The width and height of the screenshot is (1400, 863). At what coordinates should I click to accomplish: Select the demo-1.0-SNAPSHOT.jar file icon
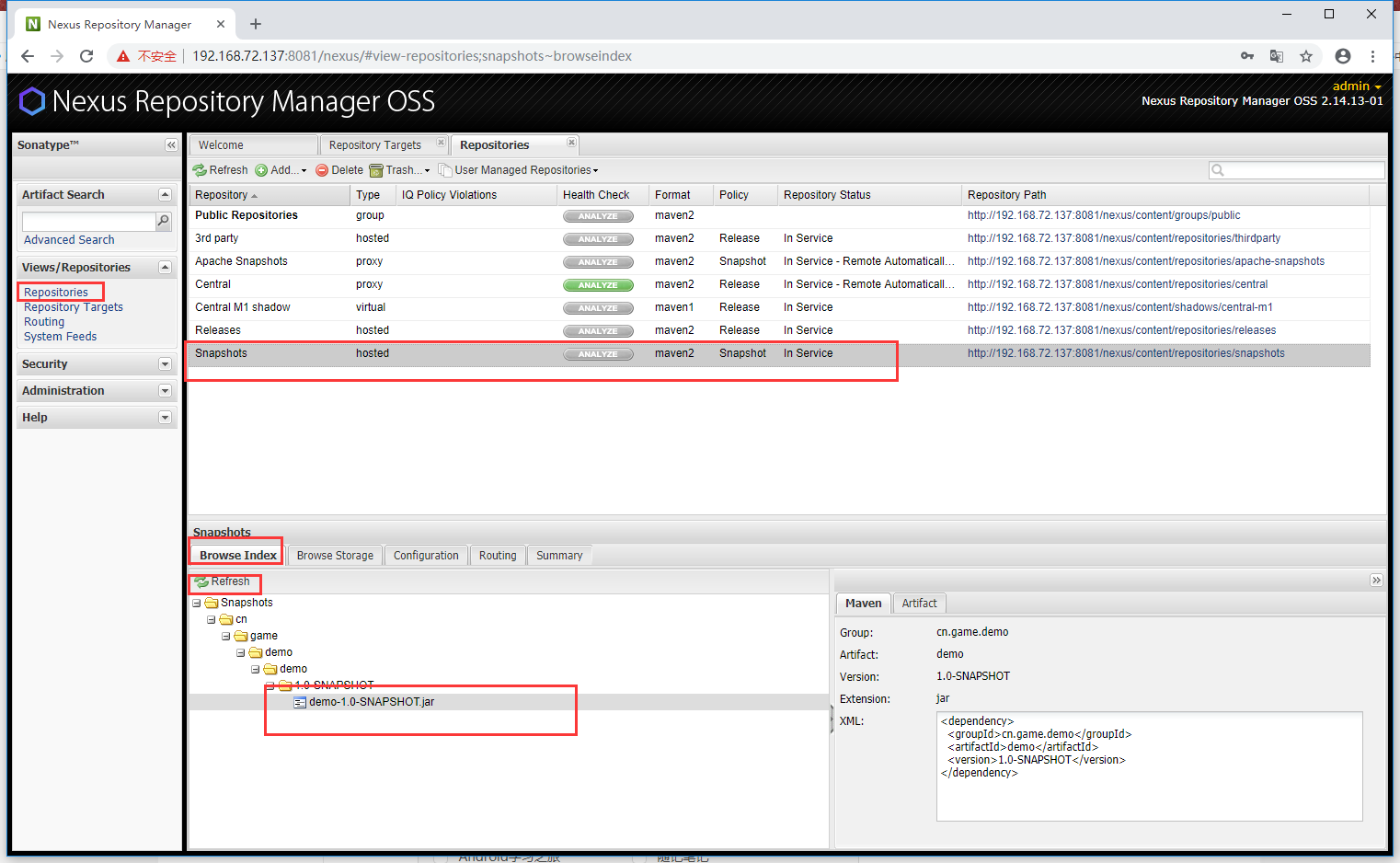point(300,702)
